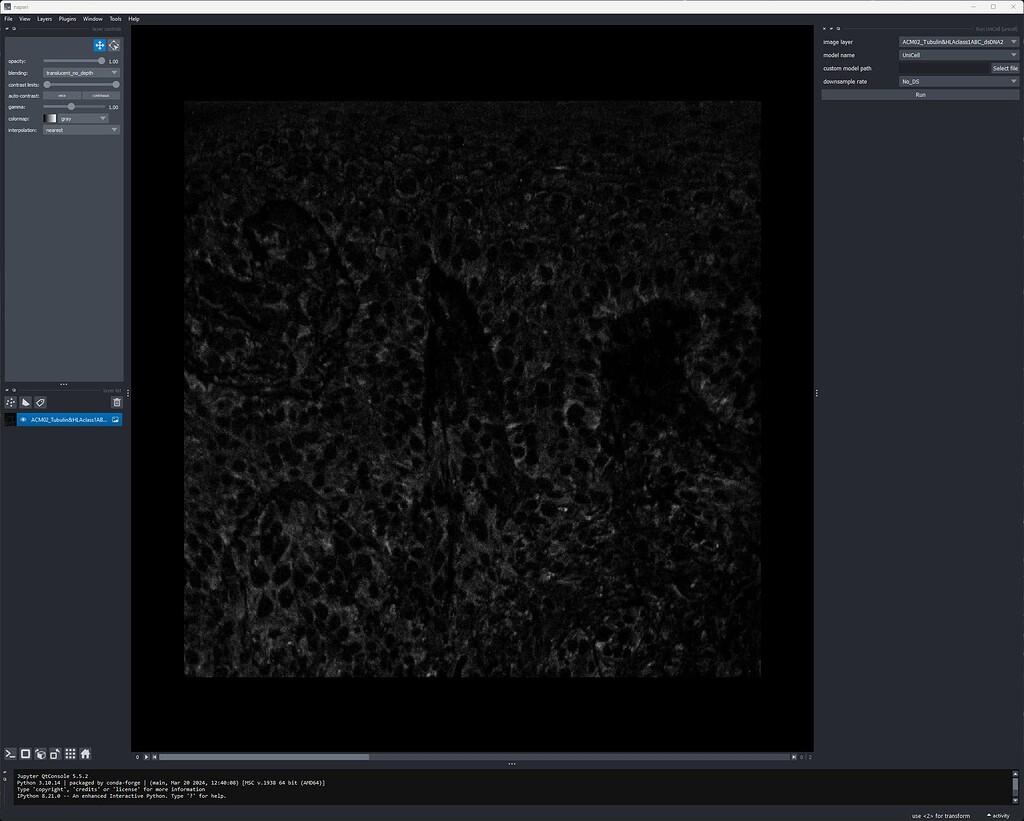Expand the colormap gray dropdown

click(x=82, y=118)
